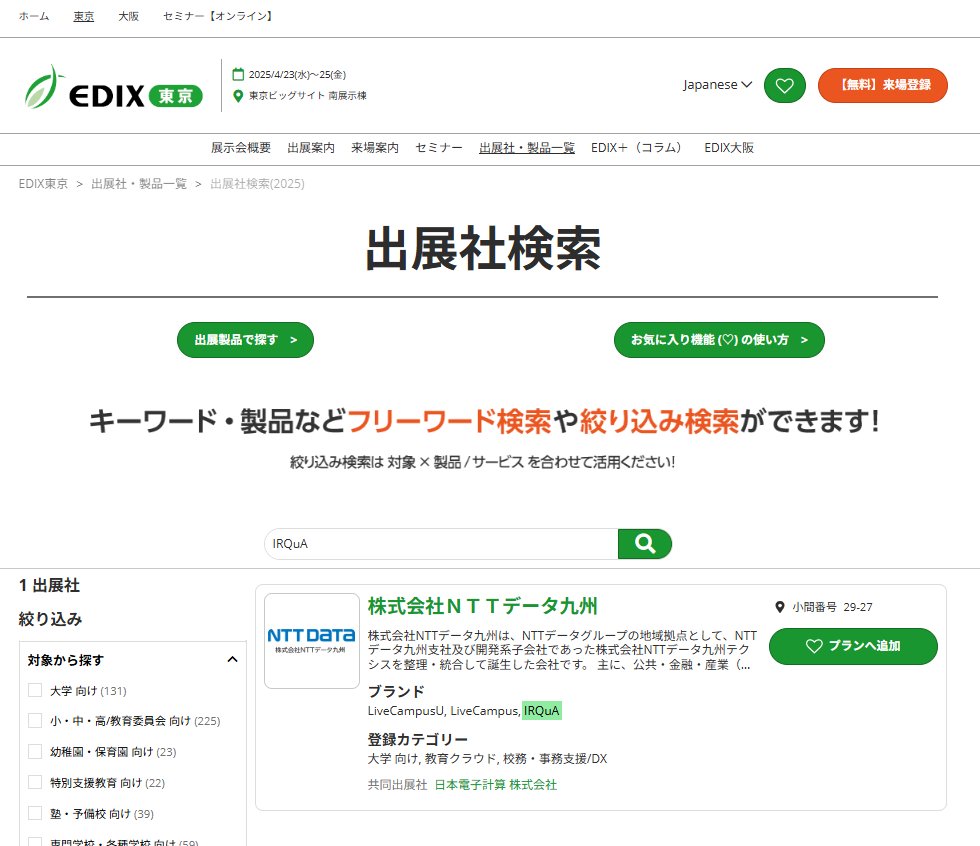Click the location pin beside 東京ビッグサイト
Viewport: 980px width, 846px height.
[238, 96]
